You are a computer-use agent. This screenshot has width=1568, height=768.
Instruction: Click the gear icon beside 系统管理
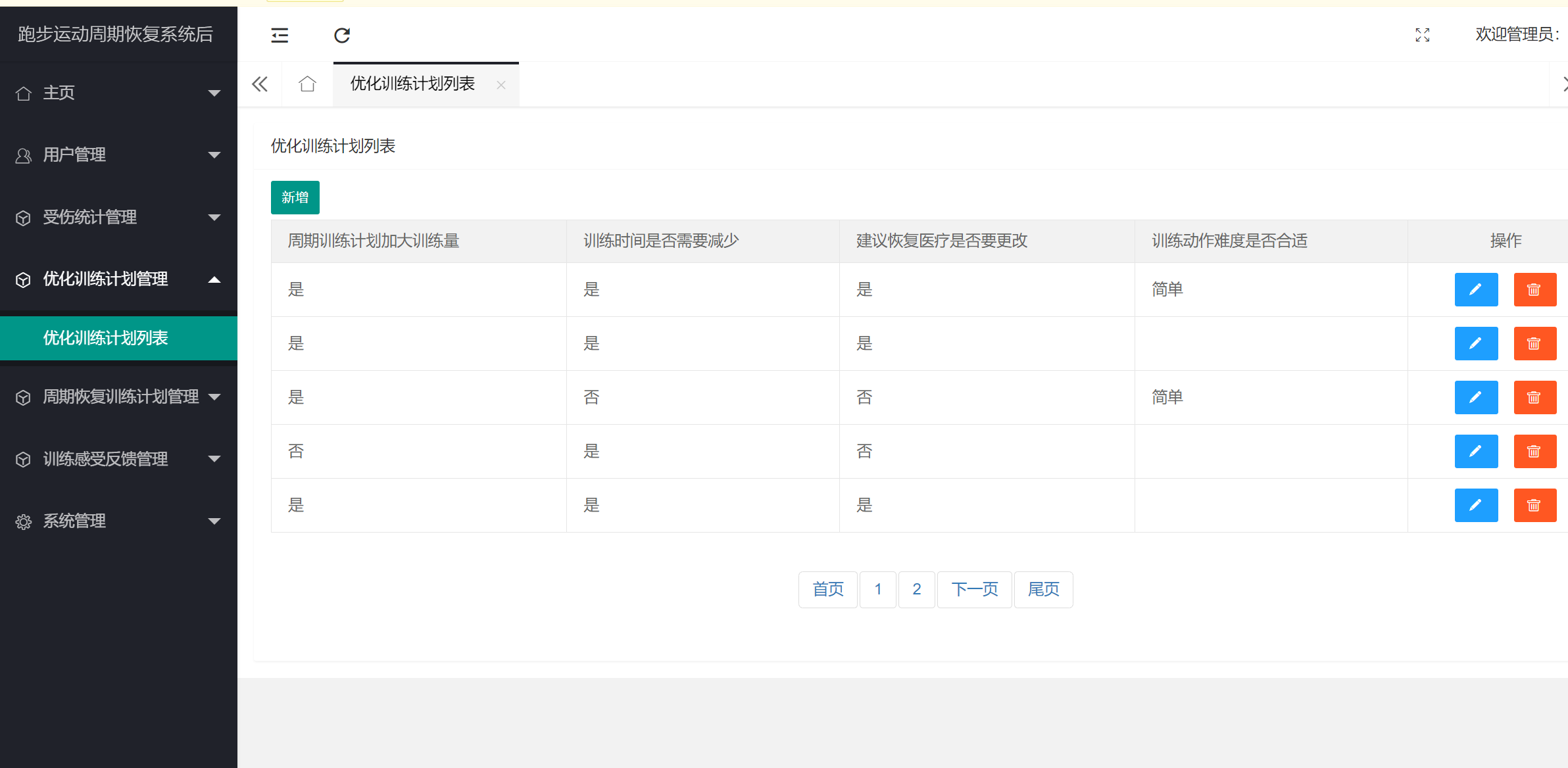point(24,521)
